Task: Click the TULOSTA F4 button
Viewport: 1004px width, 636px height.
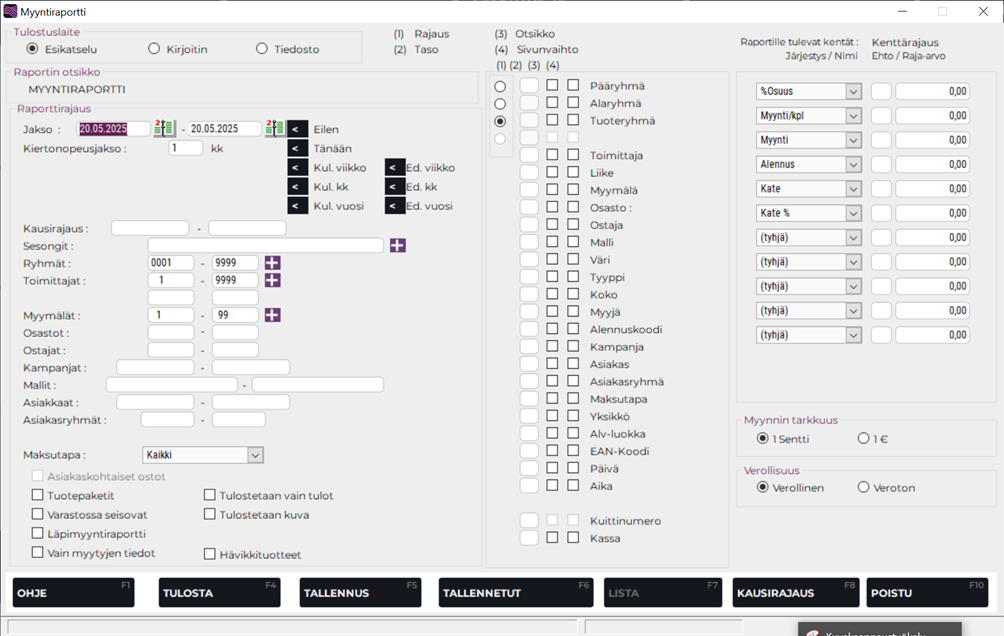Action: pos(219,592)
